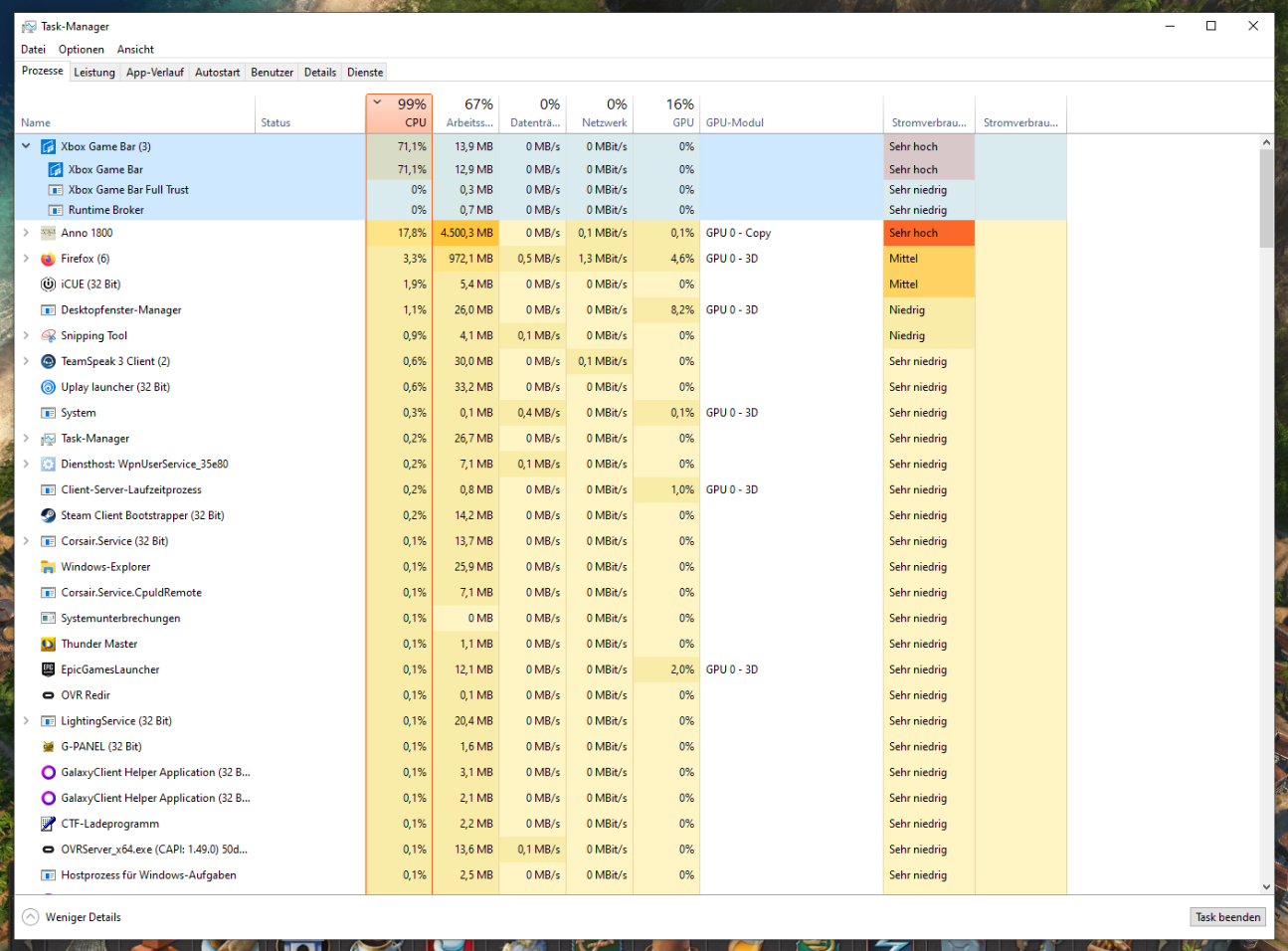1288x951 pixels.
Task: Click the Snipping Tool icon
Action: coord(48,336)
